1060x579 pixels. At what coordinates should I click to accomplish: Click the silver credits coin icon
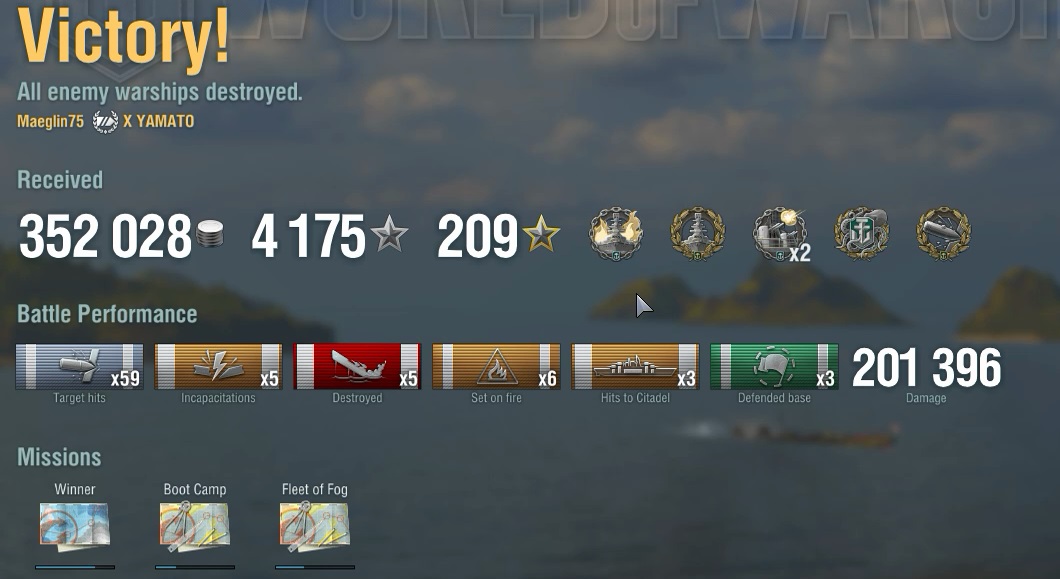[210, 235]
